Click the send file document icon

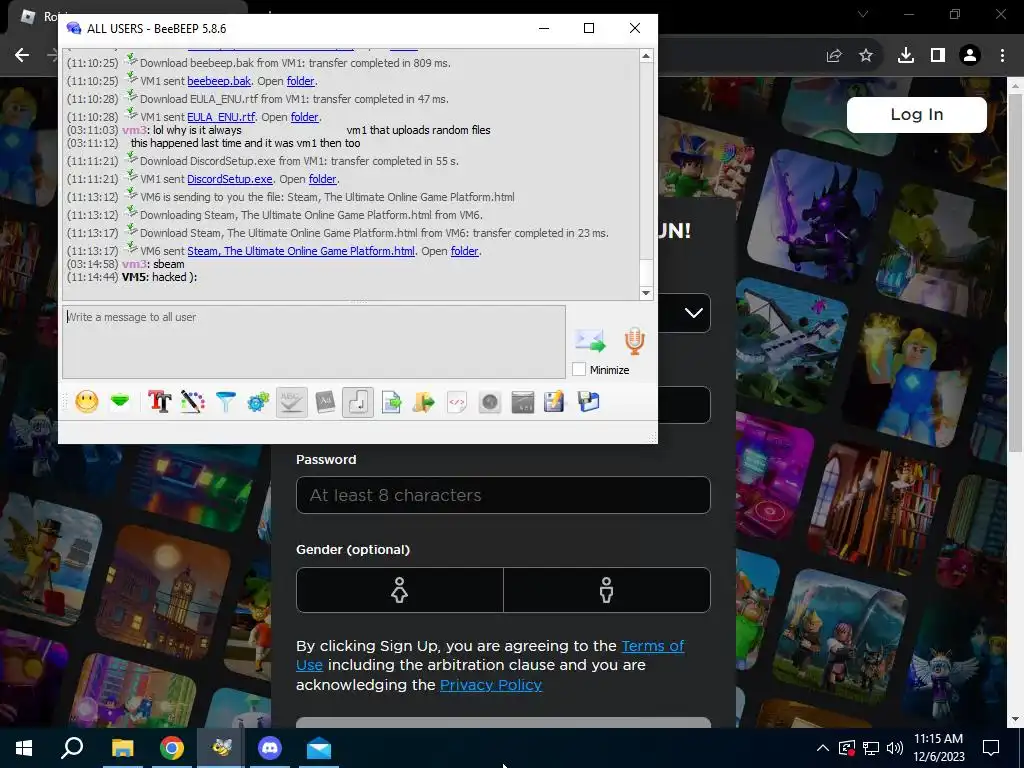(x=391, y=402)
